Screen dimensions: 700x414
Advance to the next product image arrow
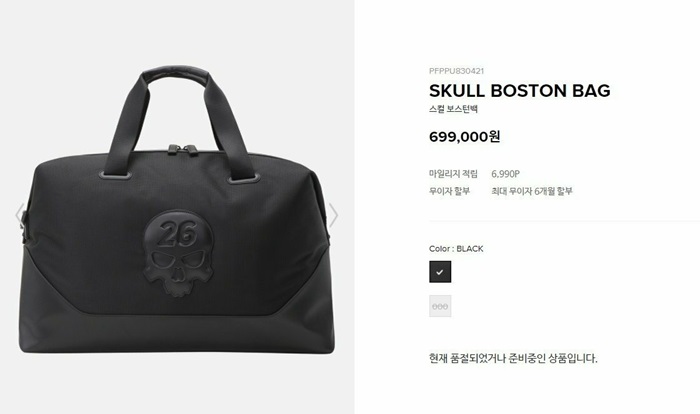coord(333,215)
